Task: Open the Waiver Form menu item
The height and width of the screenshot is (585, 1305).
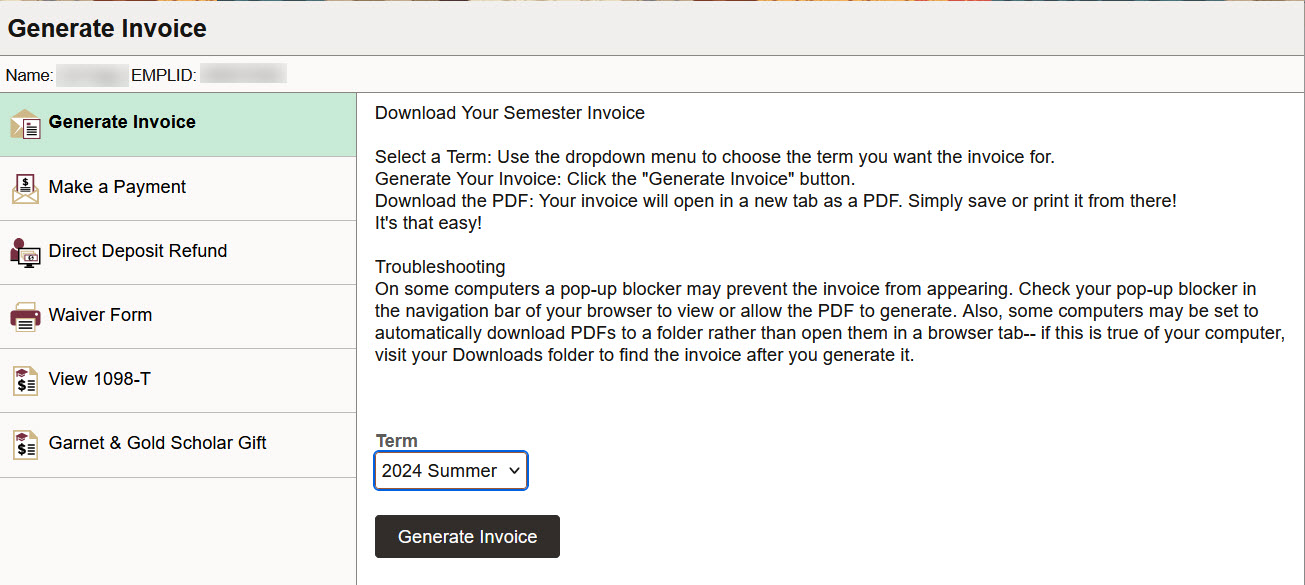Action: tap(100, 315)
